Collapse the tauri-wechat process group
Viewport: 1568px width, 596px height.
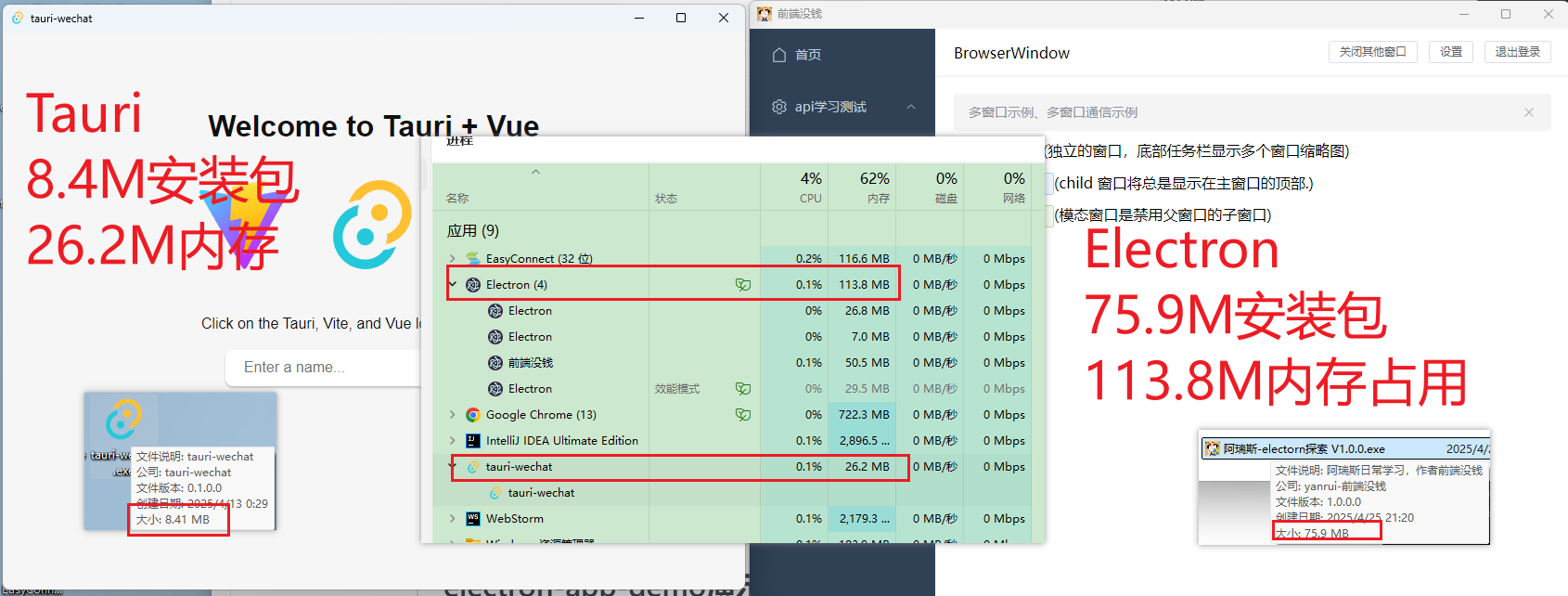click(452, 467)
